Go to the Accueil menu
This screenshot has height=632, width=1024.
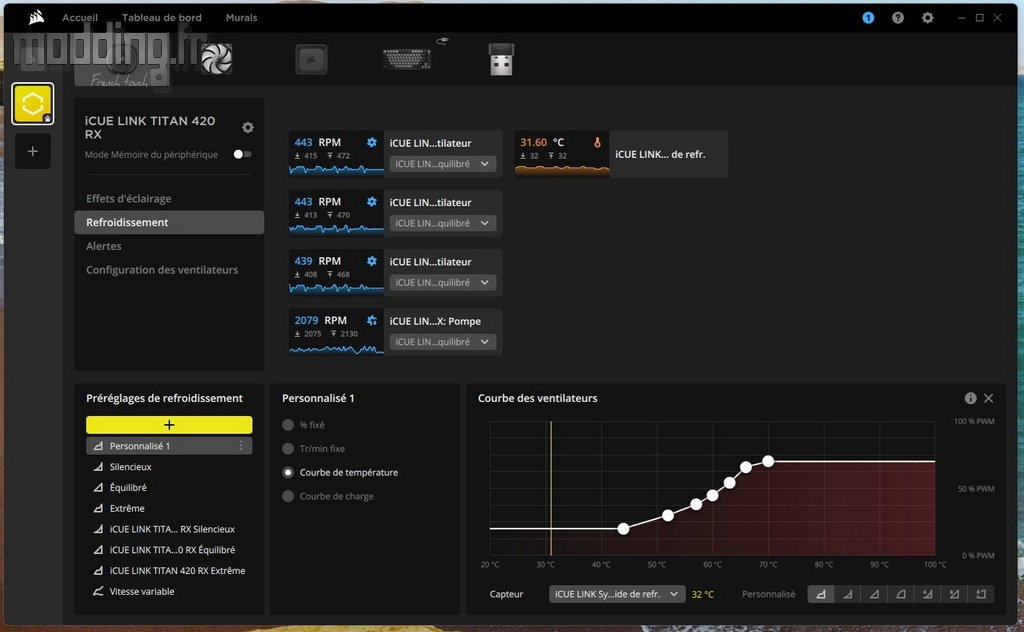point(80,18)
